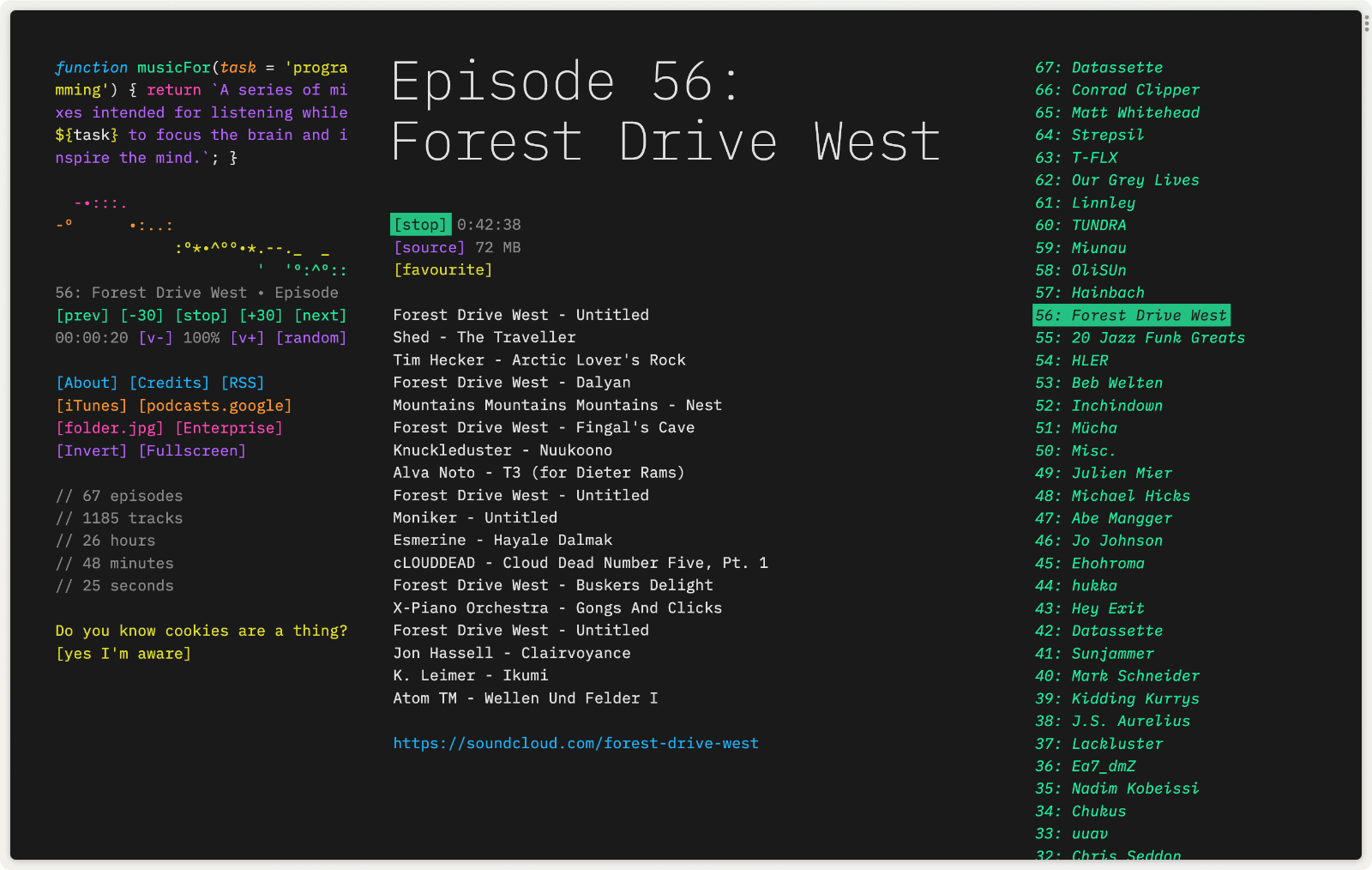Select episode 52: Inchindown
This screenshot has height=870, width=1372.
[x=1099, y=406]
